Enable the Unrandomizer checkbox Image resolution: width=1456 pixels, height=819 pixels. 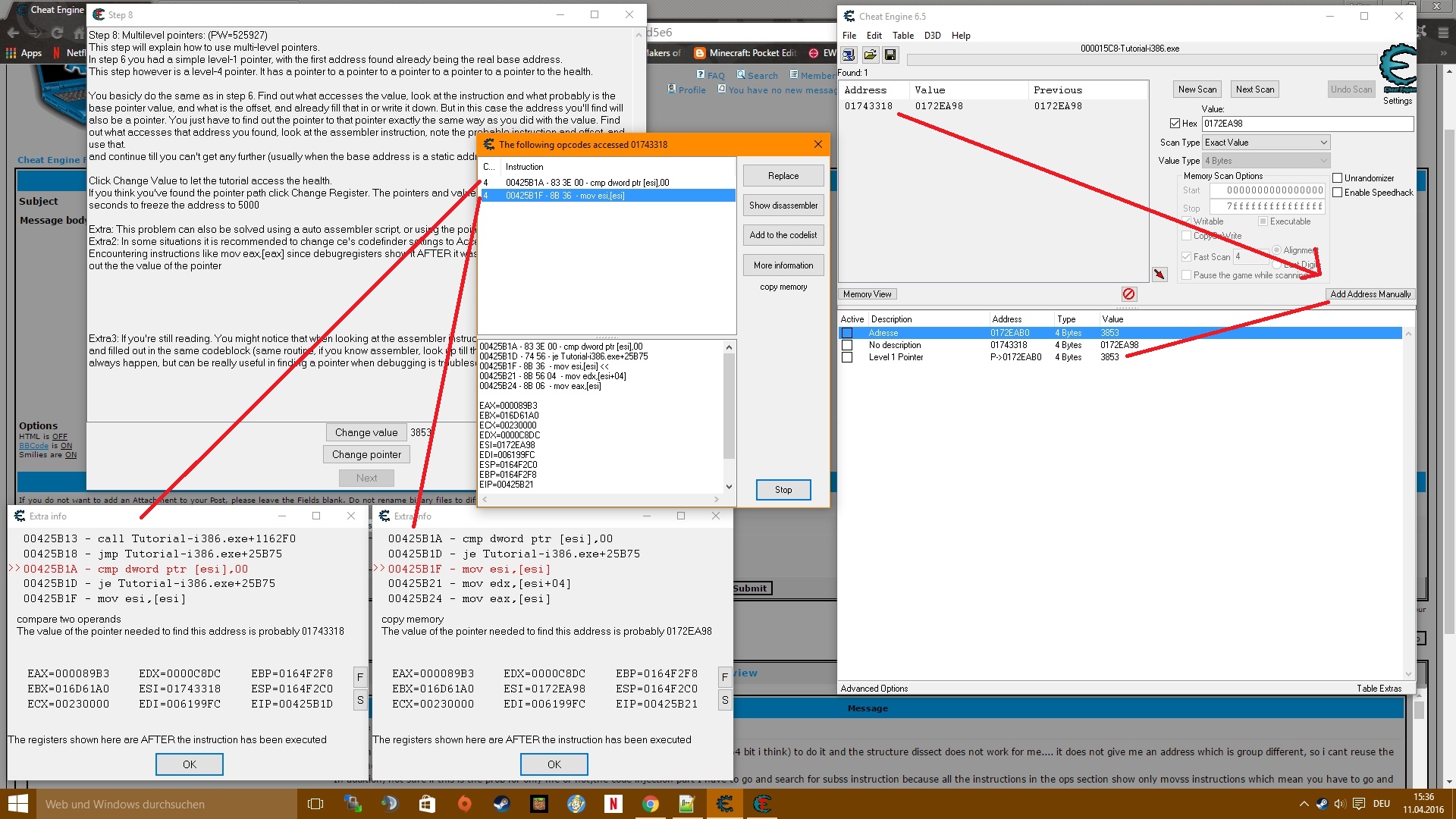[x=1338, y=178]
